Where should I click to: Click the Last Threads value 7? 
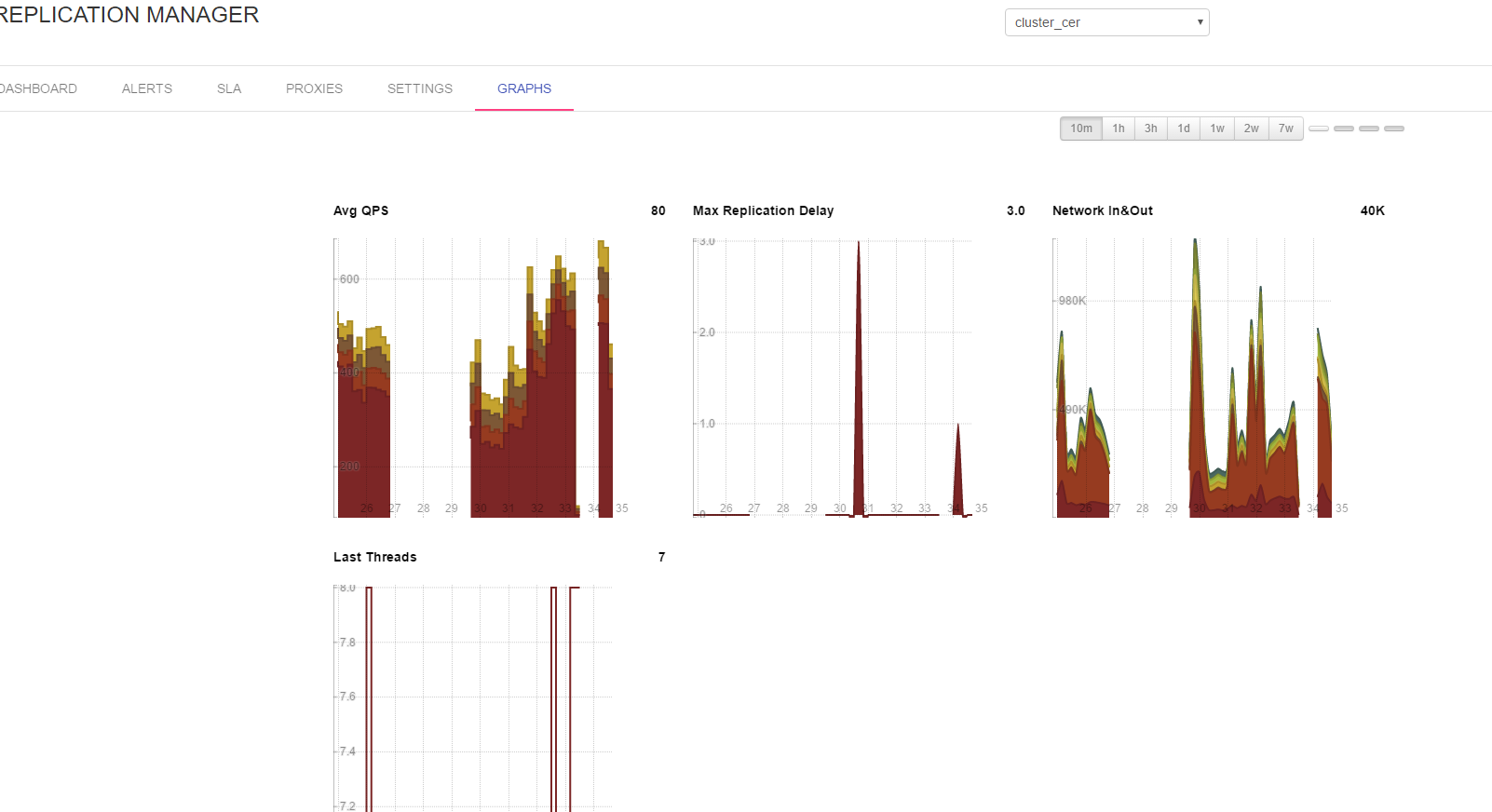click(x=662, y=557)
